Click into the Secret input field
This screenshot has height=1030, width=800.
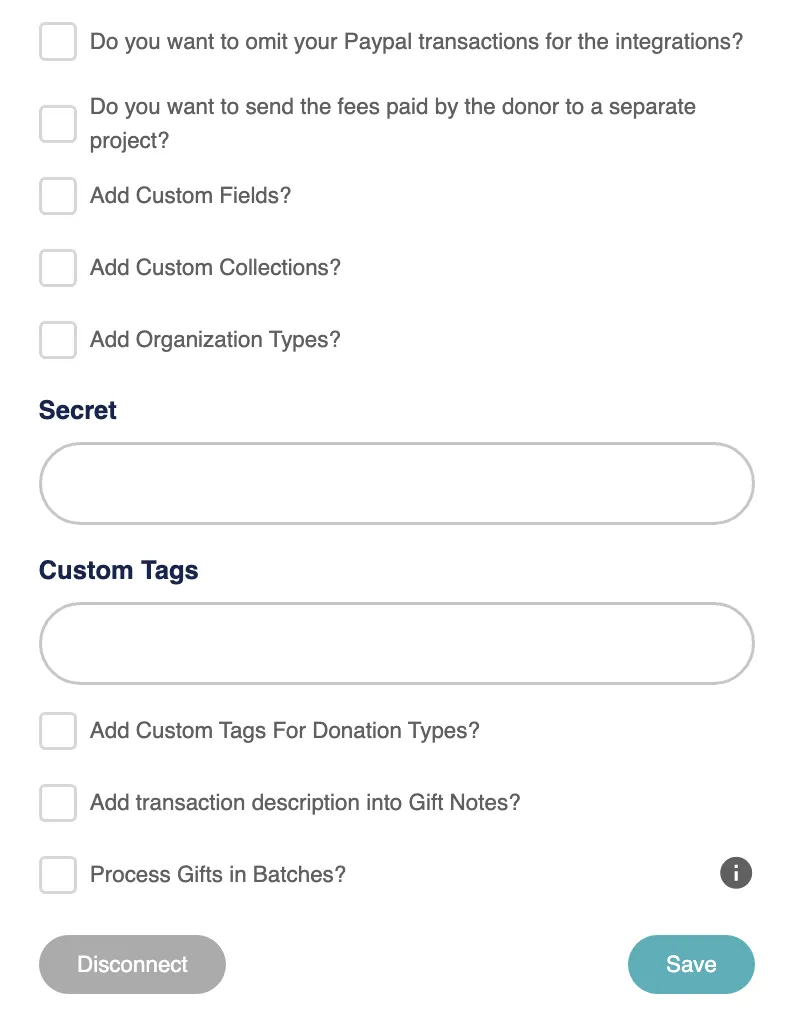(x=396, y=484)
